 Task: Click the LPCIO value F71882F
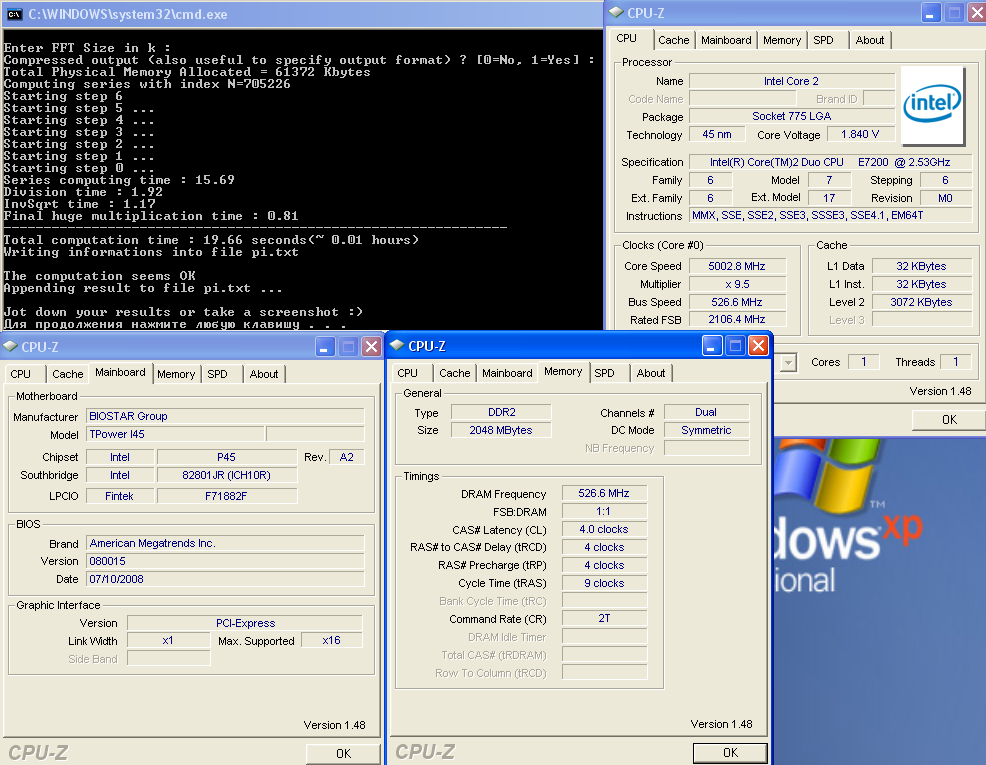coord(226,496)
